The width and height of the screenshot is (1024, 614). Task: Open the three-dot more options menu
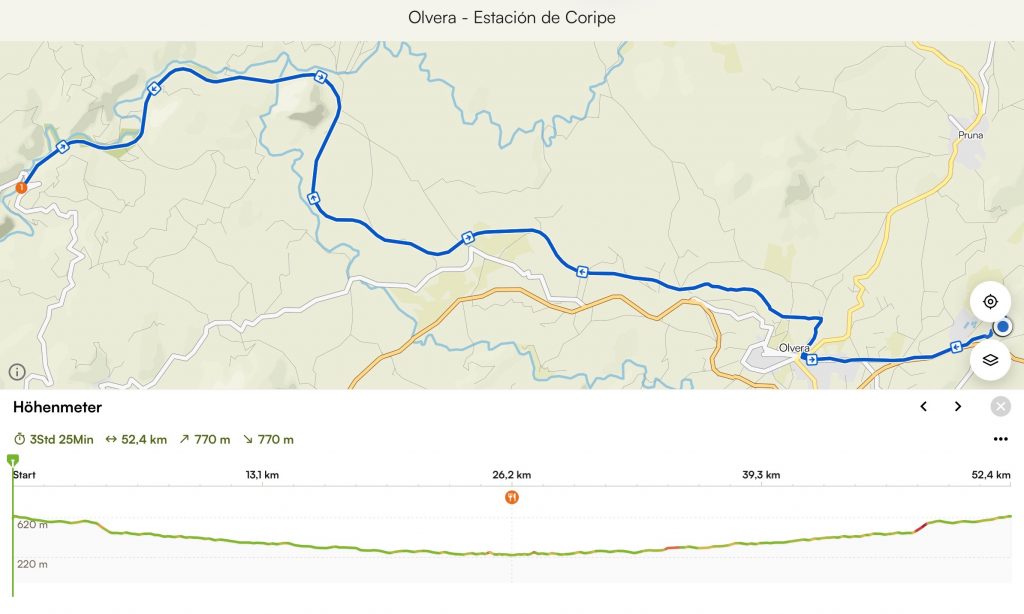tap(1000, 440)
